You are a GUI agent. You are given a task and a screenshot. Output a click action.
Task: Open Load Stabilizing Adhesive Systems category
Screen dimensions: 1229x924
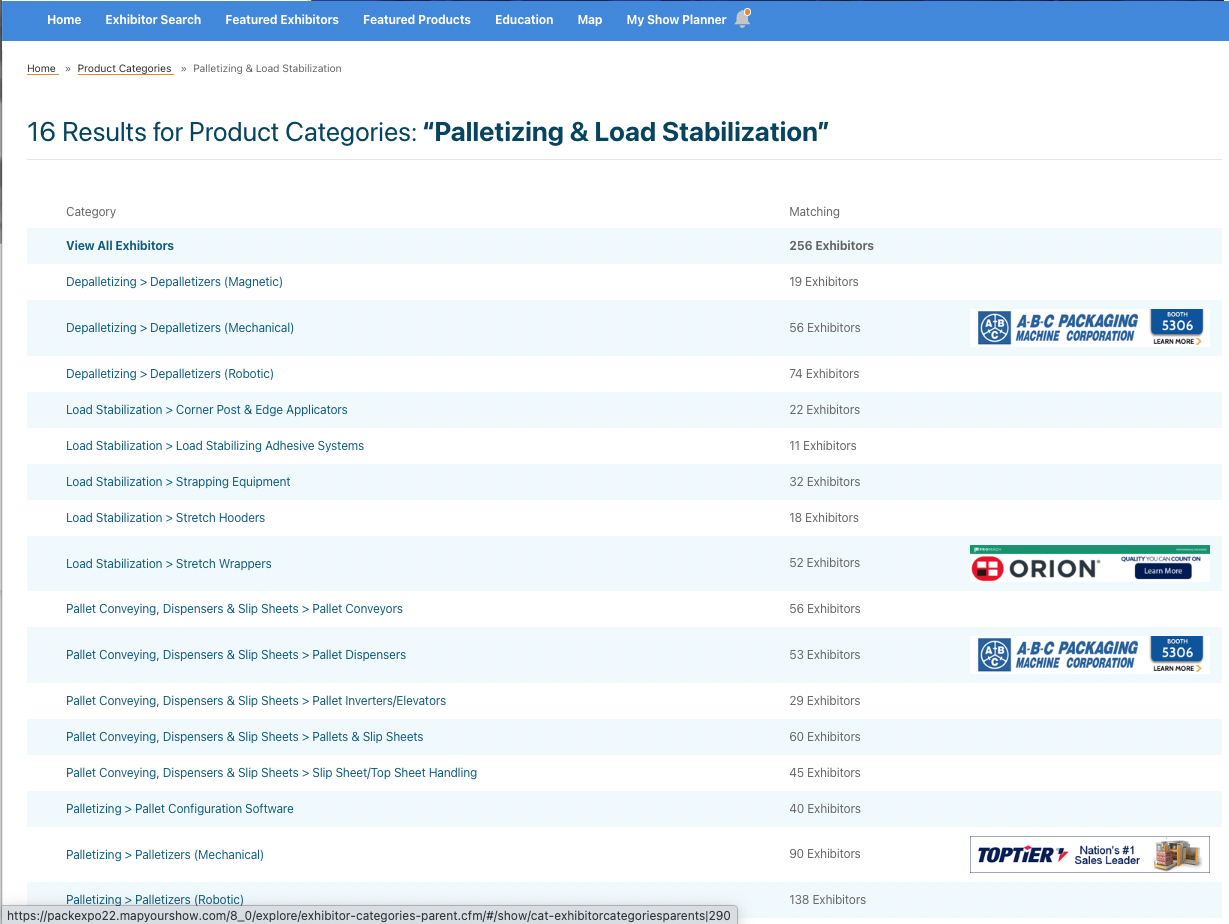pyautogui.click(x=215, y=445)
